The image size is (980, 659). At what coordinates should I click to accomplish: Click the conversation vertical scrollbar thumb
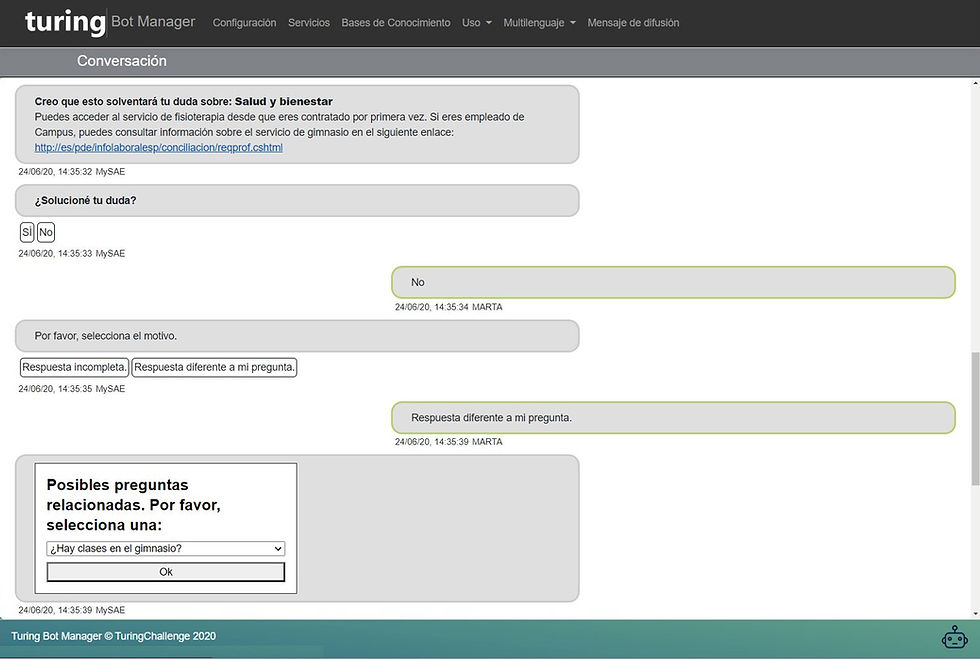[975, 418]
